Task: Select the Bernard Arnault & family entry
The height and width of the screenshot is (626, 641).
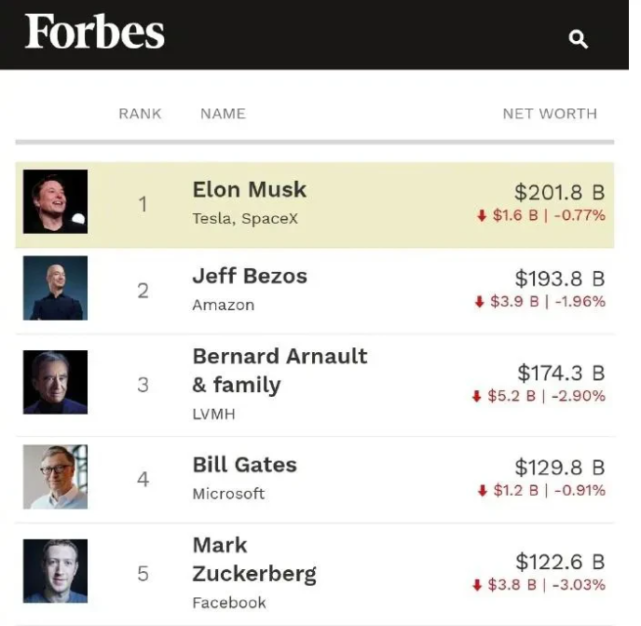Action: (279, 370)
